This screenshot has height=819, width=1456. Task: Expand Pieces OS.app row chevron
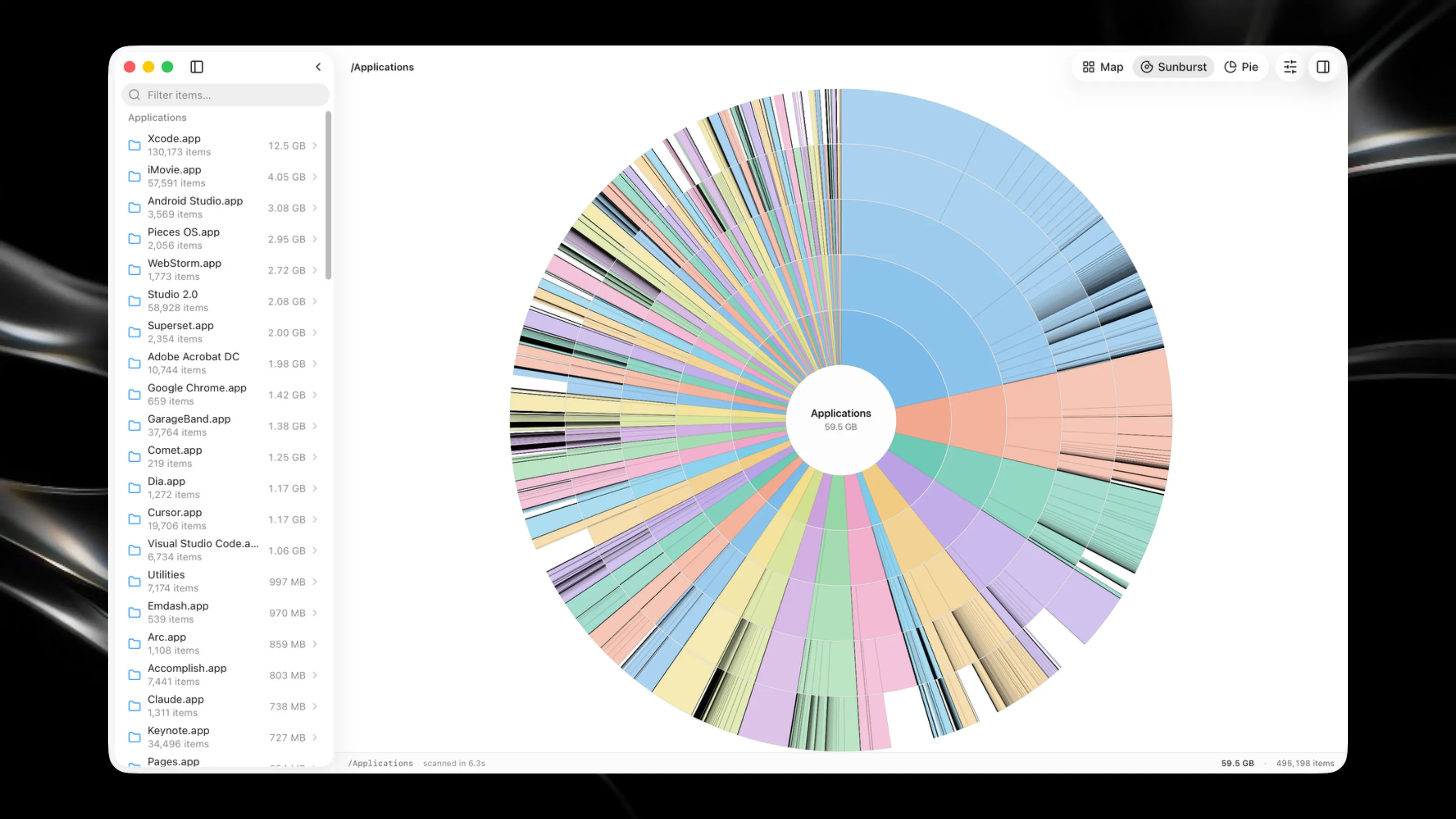tap(315, 238)
